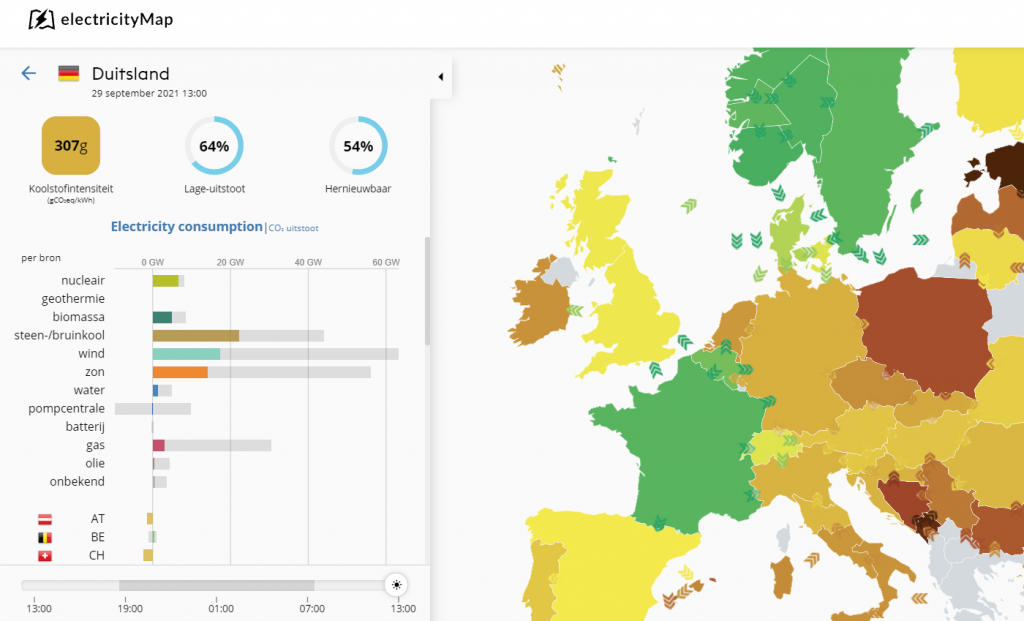Switch to Electricity consumption view
The width and height of the screenshot is (1024, 621).
point(186,227)
